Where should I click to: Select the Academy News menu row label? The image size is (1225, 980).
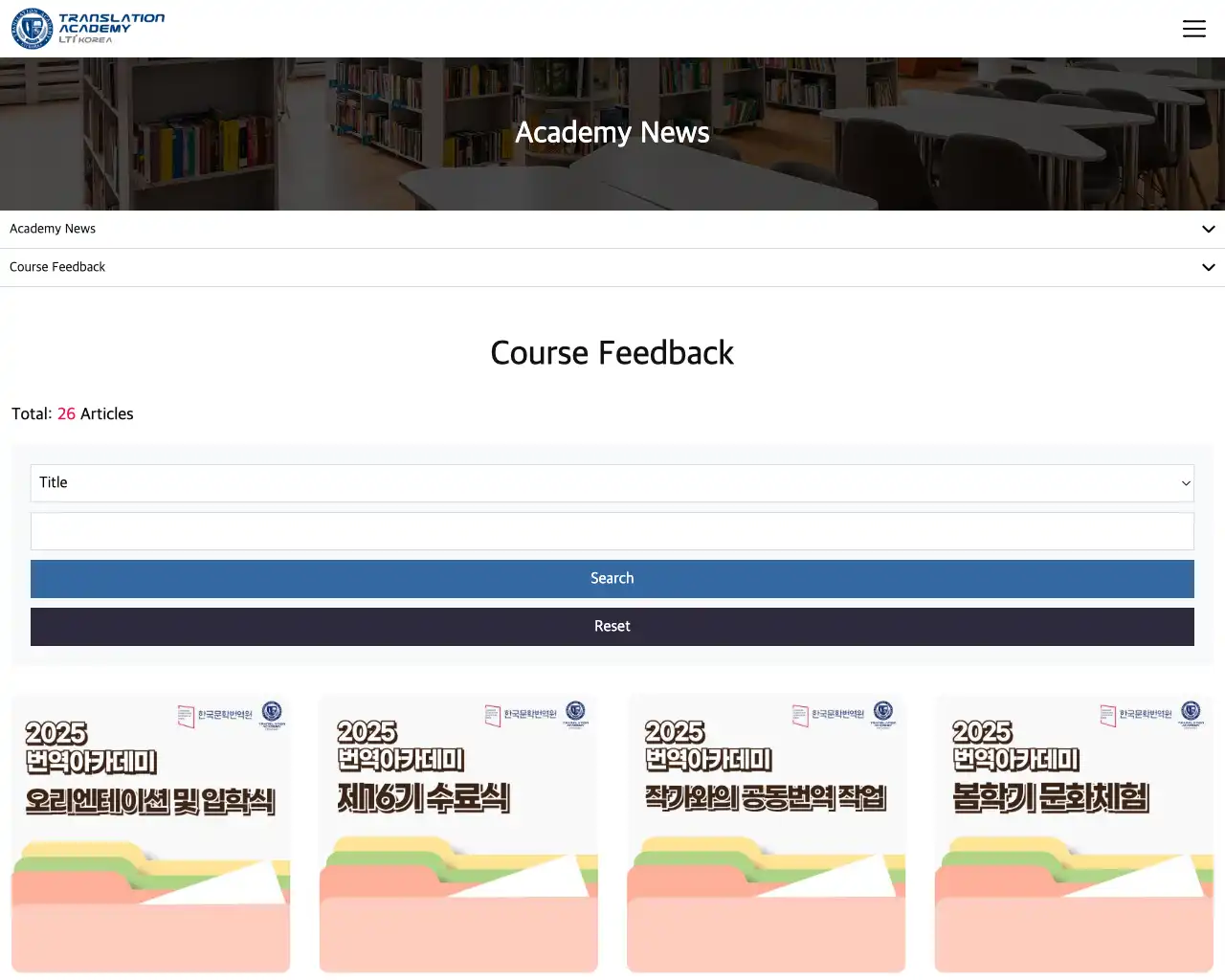coord(53,229)
